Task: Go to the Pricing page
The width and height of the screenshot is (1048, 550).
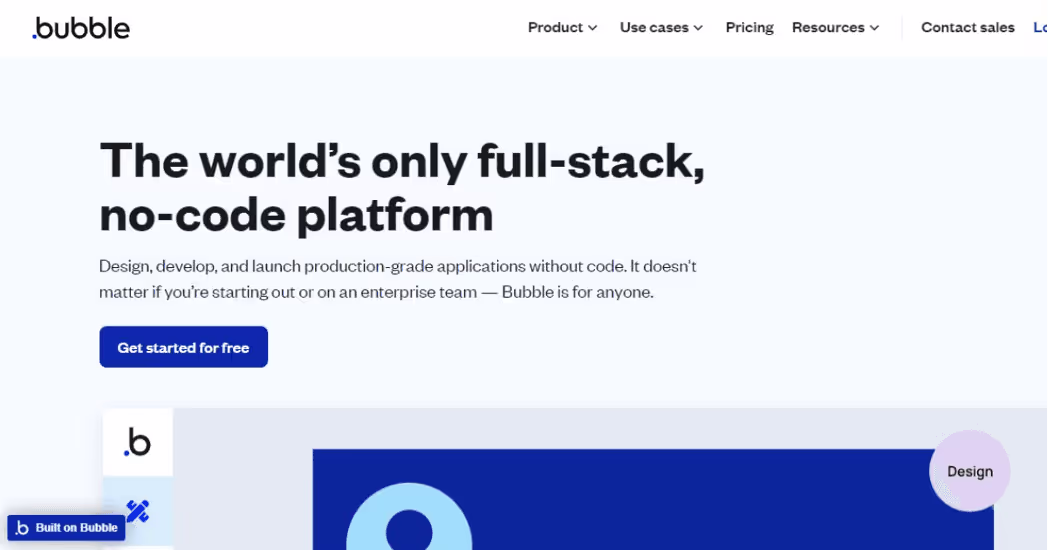Action: (x=749, y=27)
